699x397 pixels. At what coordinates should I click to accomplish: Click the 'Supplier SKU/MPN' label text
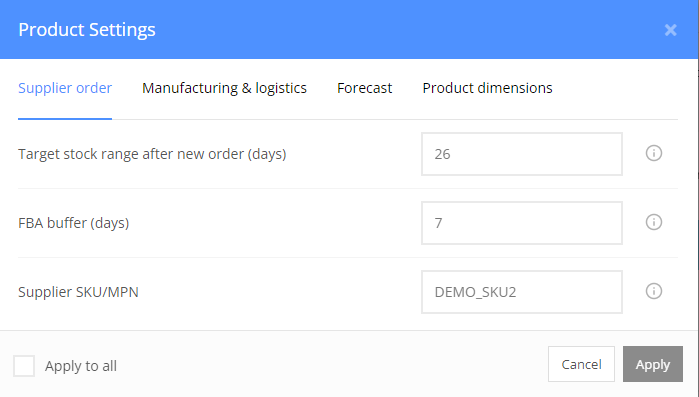[x=78, y=292]
